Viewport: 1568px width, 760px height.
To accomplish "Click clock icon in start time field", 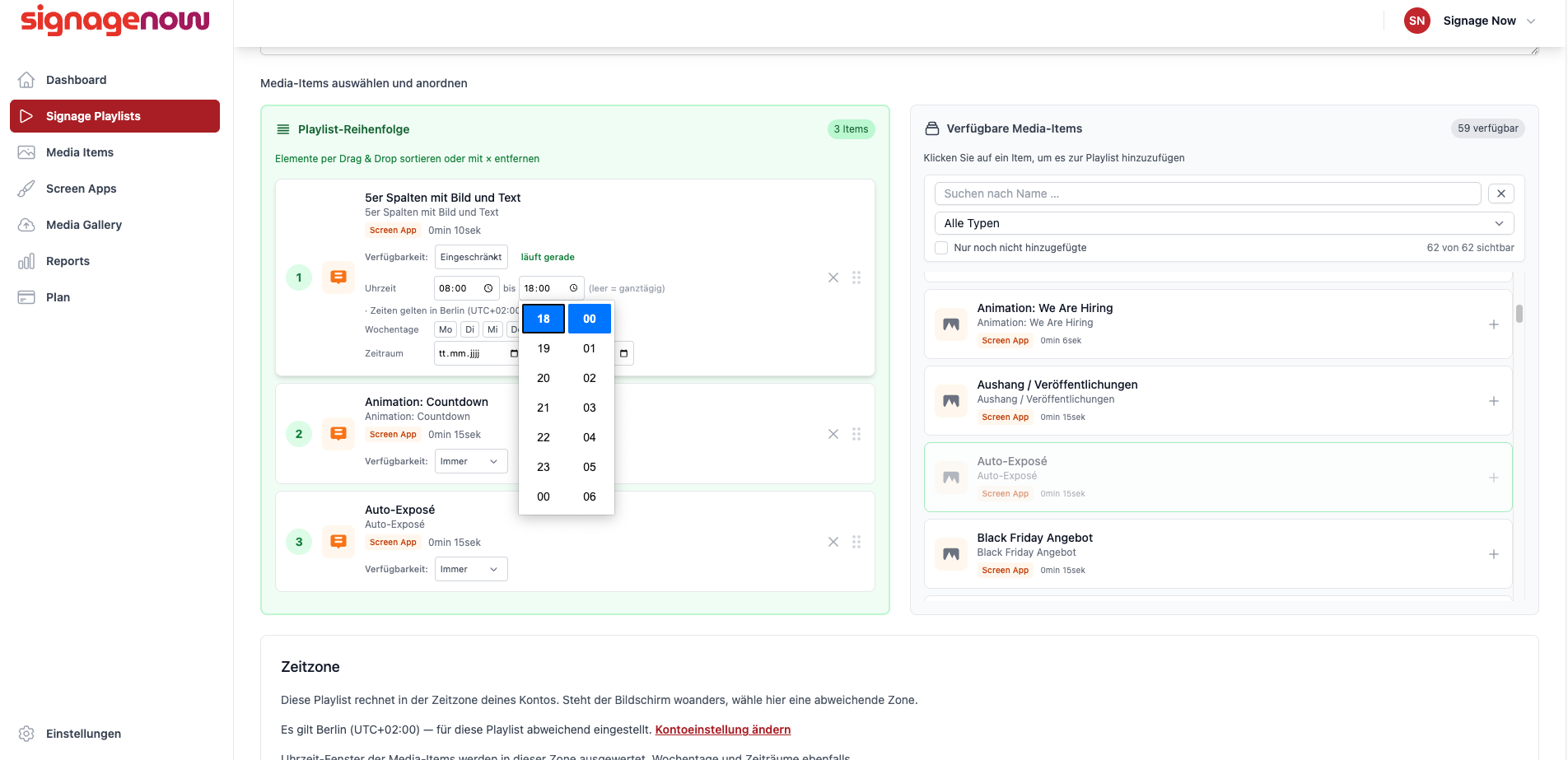I will coord(488,288).
